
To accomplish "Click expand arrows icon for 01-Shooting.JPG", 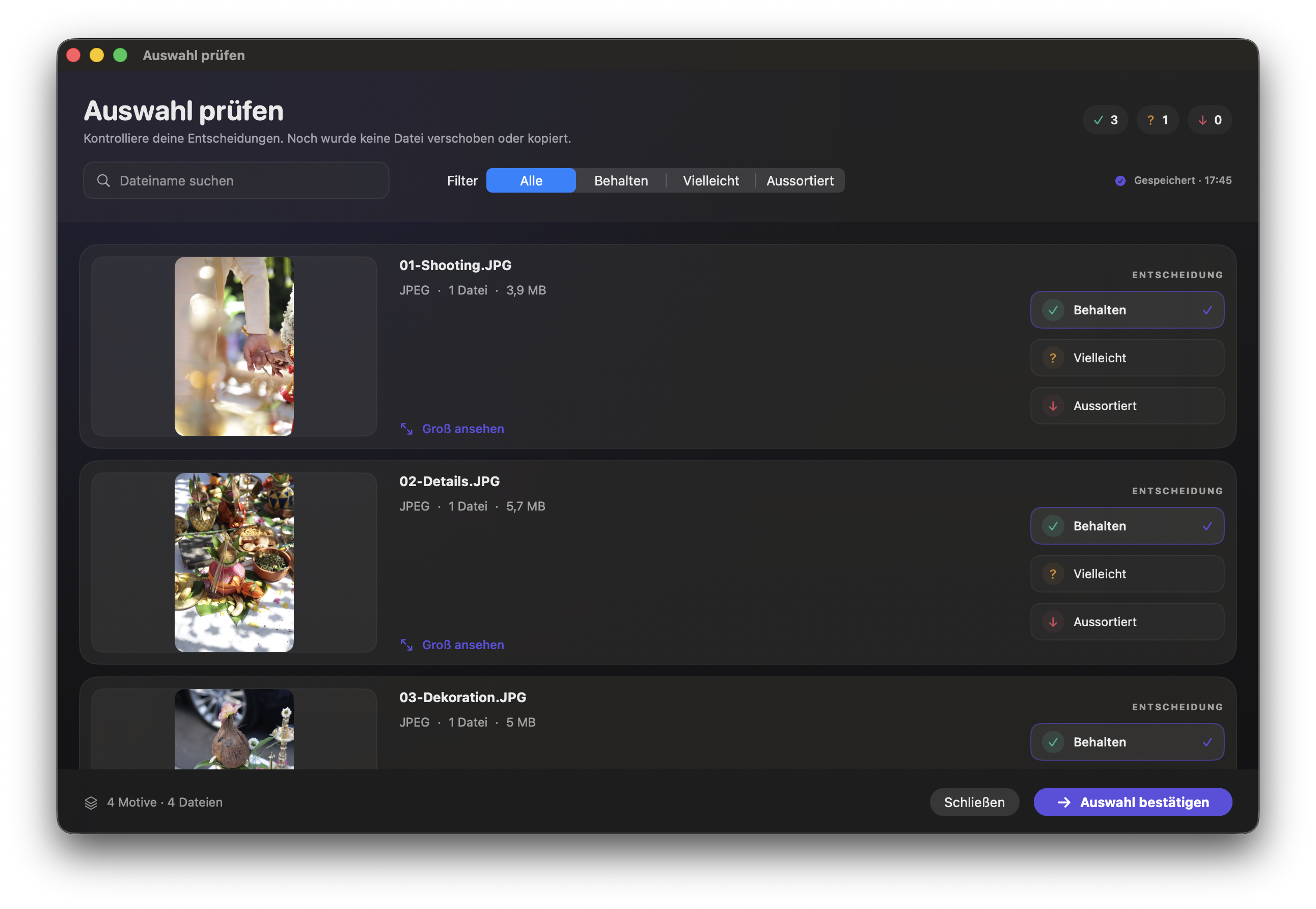I will [406, 429].
